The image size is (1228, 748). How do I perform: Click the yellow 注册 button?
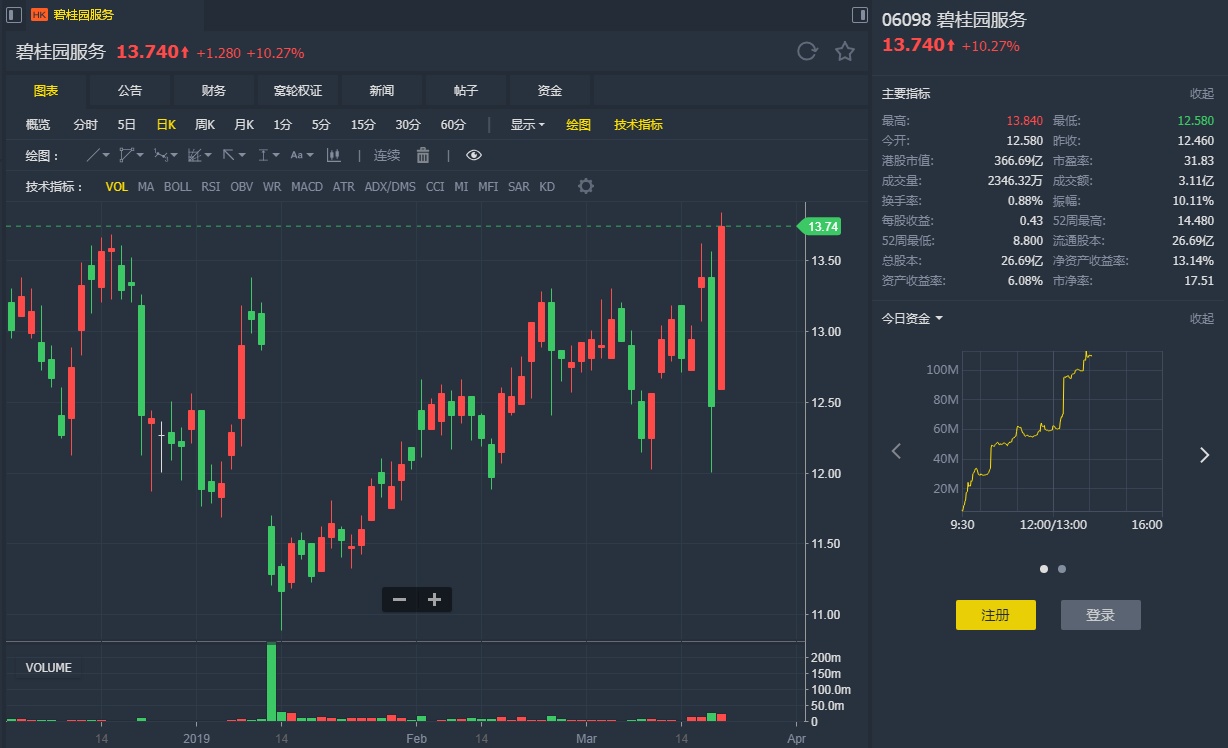(x=995, y=615)
